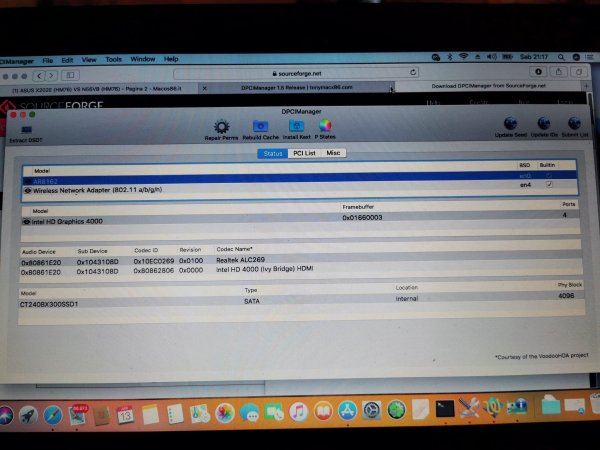Image resolution: width=600 pixels, height=450 pixels.
Task: Open the Help menu
Action: pyautogui.click(x=171, y=59)
